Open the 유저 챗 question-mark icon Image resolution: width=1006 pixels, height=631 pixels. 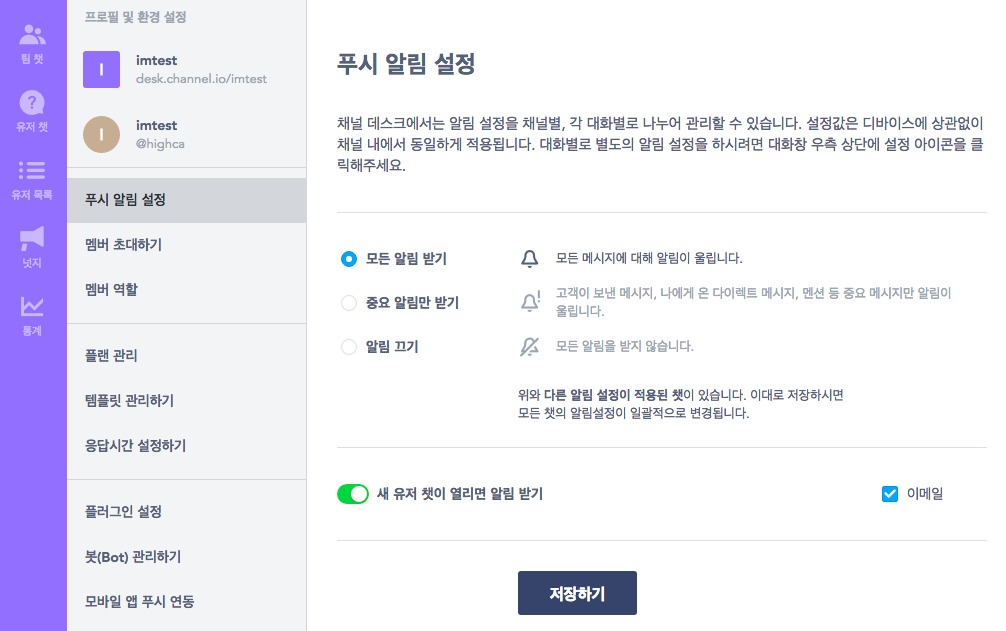point(33,103)
